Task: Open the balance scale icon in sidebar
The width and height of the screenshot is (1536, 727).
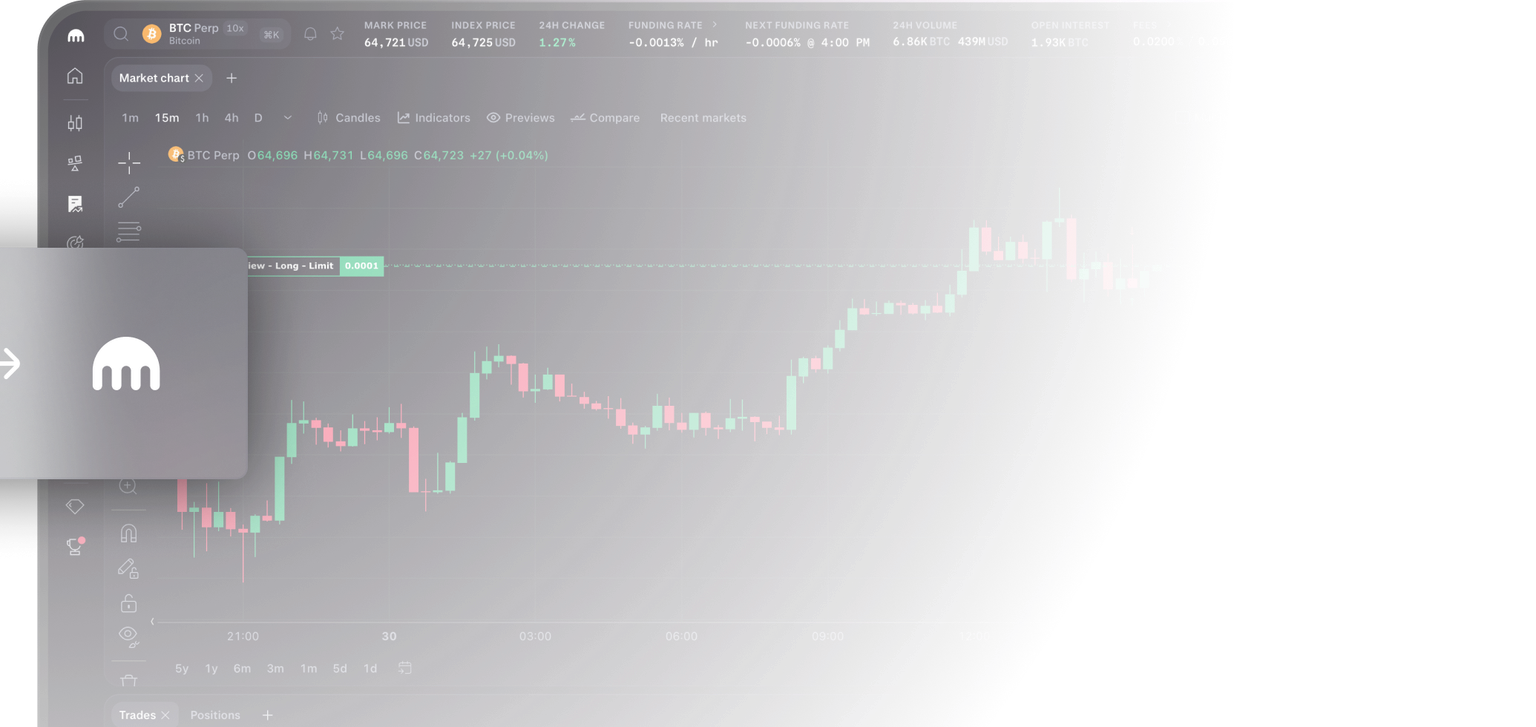Action: point(75,163)
